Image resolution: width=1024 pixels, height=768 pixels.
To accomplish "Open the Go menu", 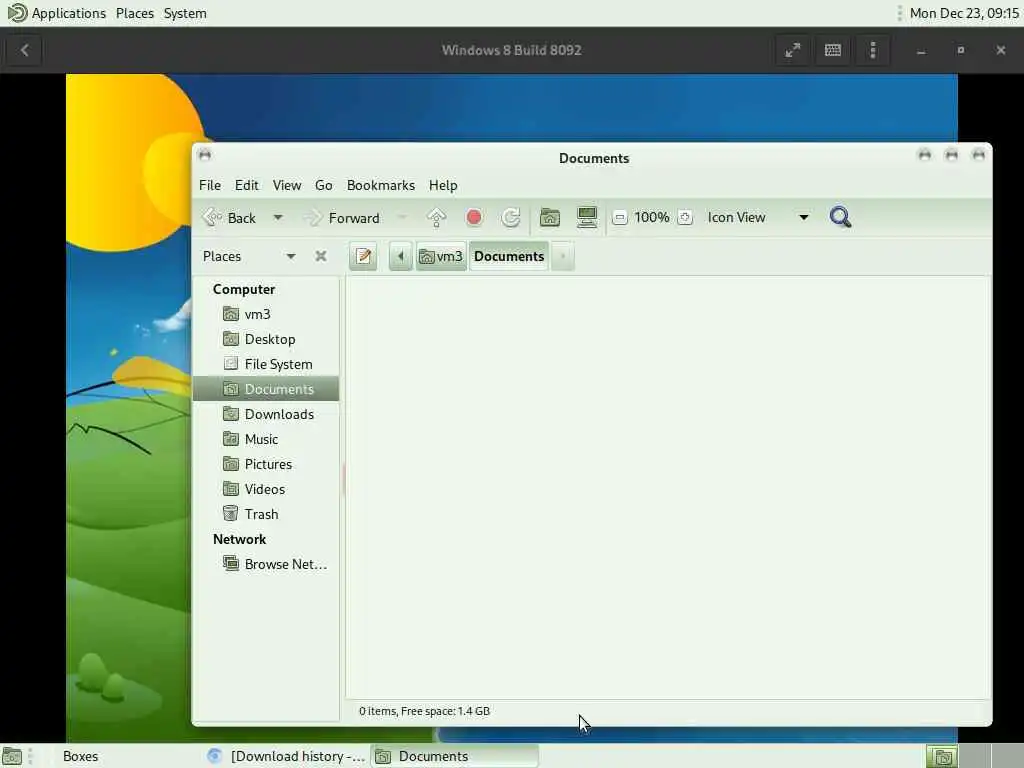I will [x=323, y=185].
